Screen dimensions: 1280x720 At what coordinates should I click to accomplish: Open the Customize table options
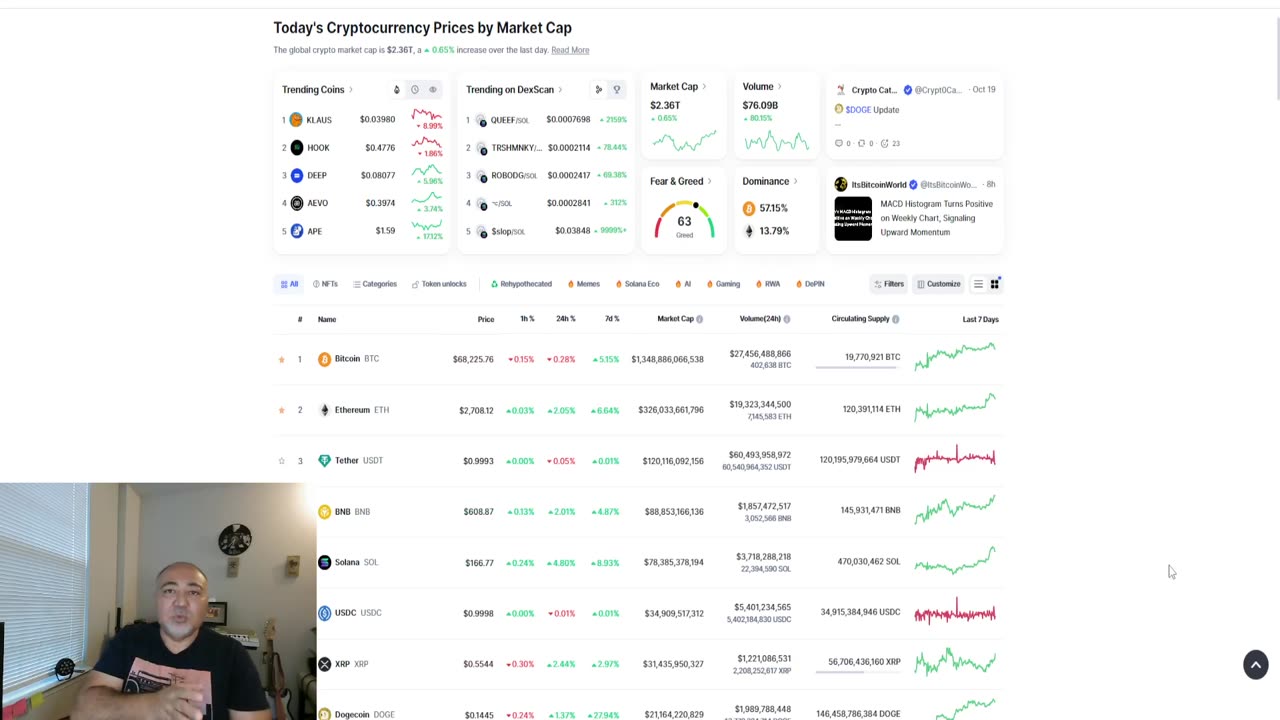[939, 284]
